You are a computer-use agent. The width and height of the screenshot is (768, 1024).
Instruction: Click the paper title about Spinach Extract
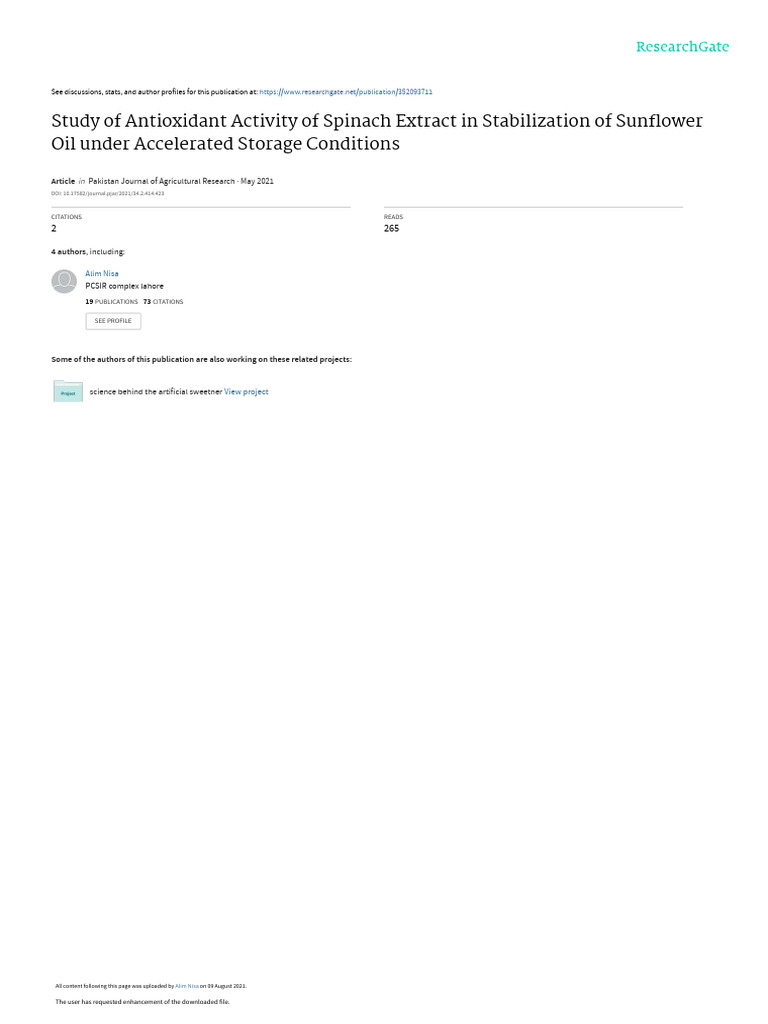377,132
